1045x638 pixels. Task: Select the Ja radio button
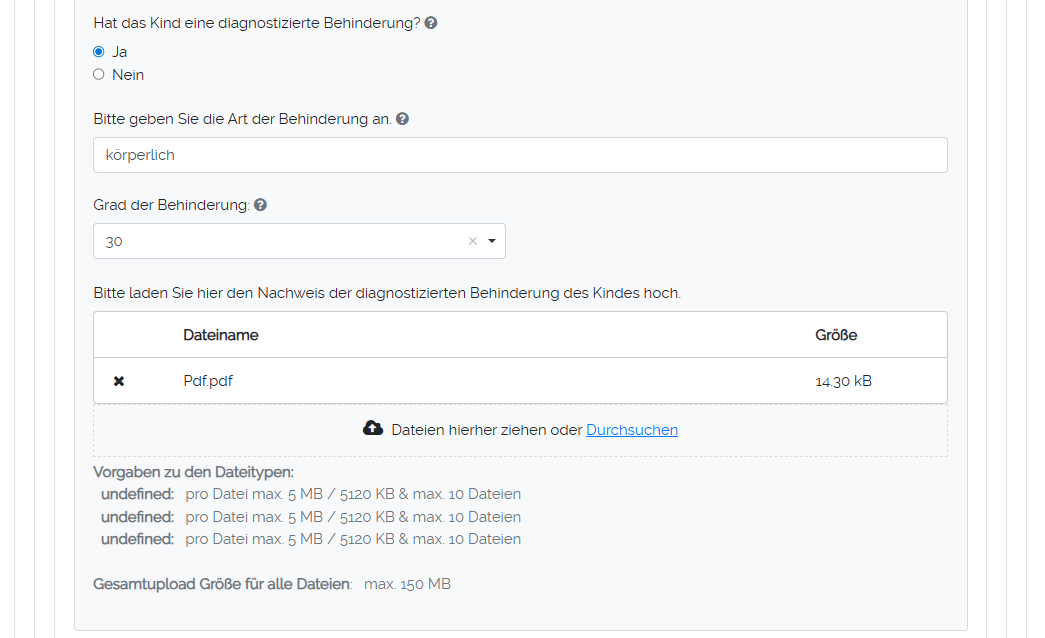click(99, 52)
